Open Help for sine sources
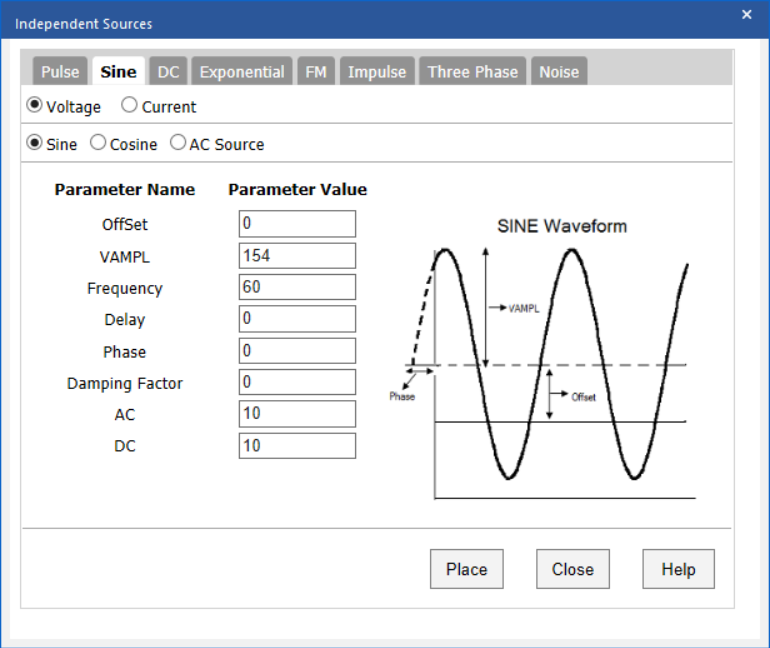The width and height of the screenshot is (770, 648). pos(678,569)
